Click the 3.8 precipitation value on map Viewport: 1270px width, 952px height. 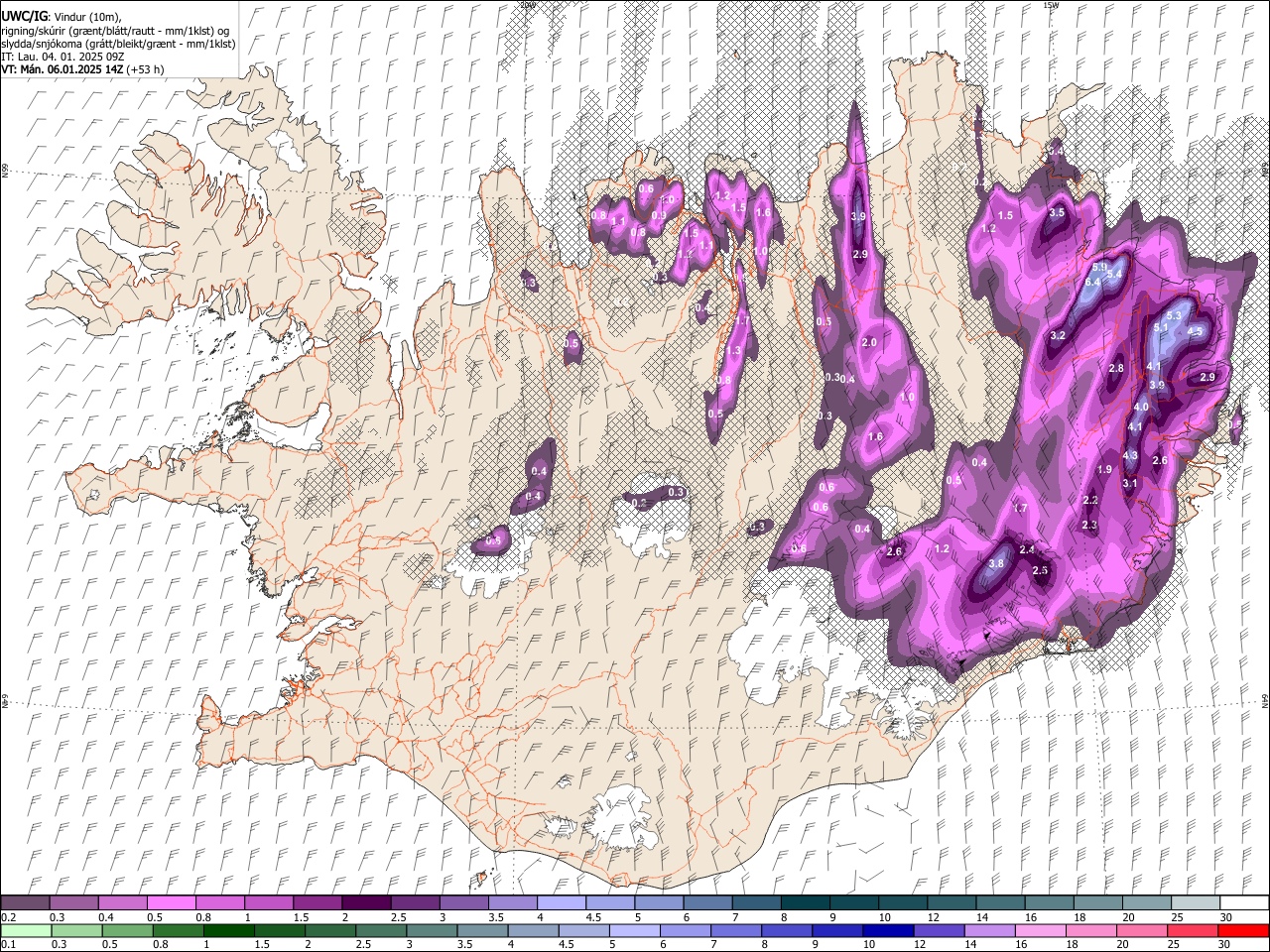(x=997, y=563)
